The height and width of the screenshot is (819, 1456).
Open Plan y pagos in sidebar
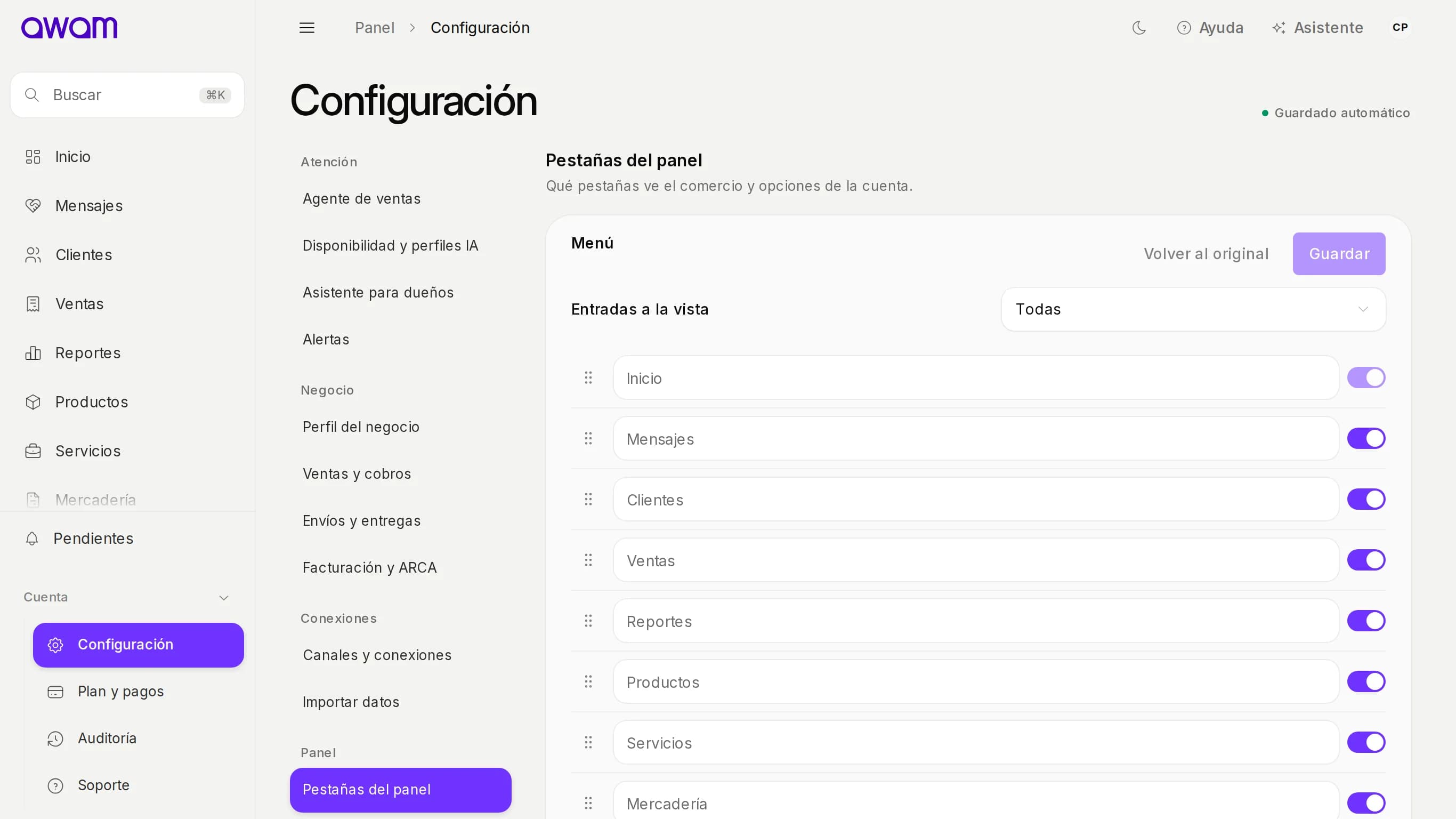pos(139,692)
